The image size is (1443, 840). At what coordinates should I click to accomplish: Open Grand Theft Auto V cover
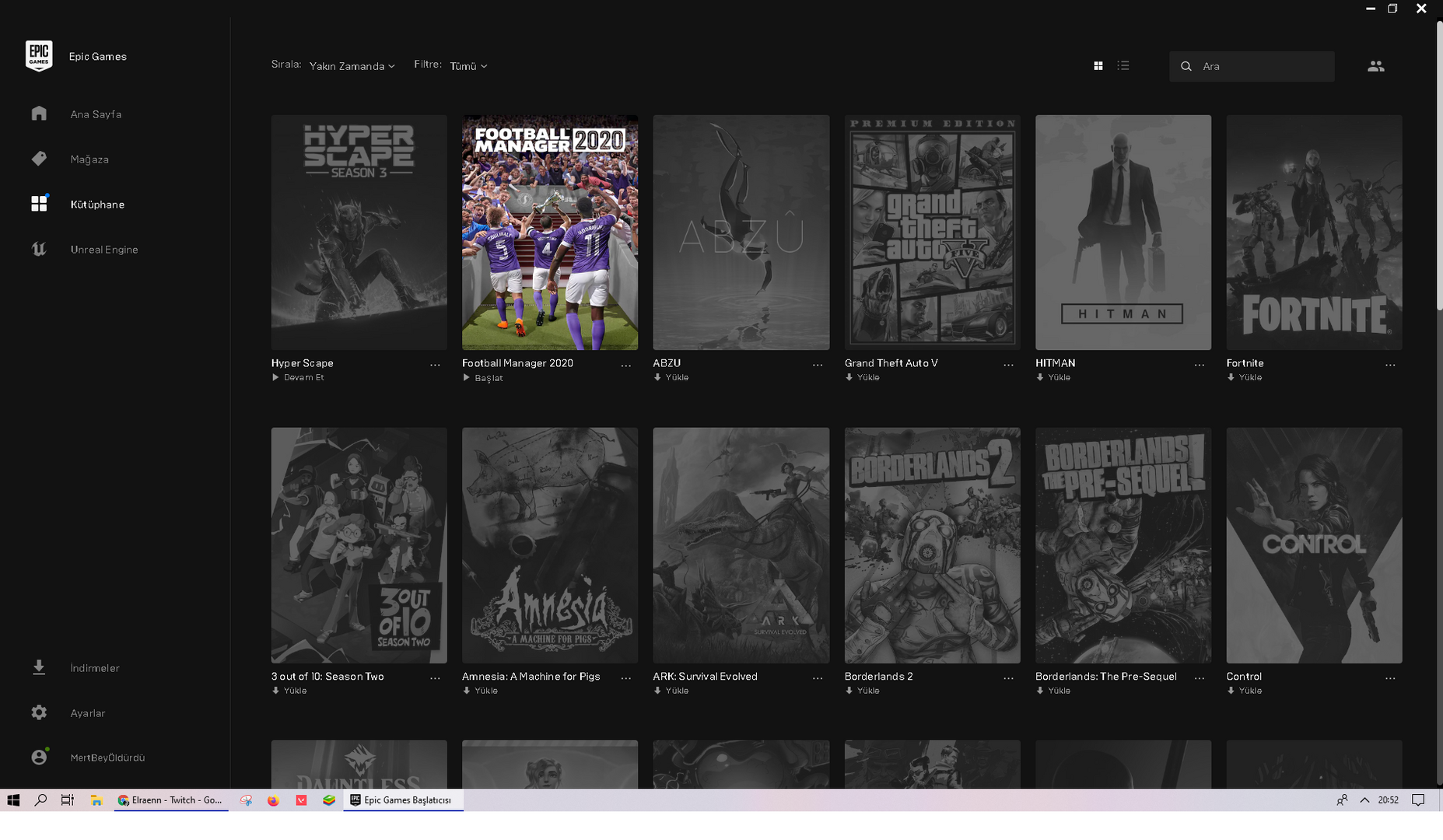[x=933, y=233]
